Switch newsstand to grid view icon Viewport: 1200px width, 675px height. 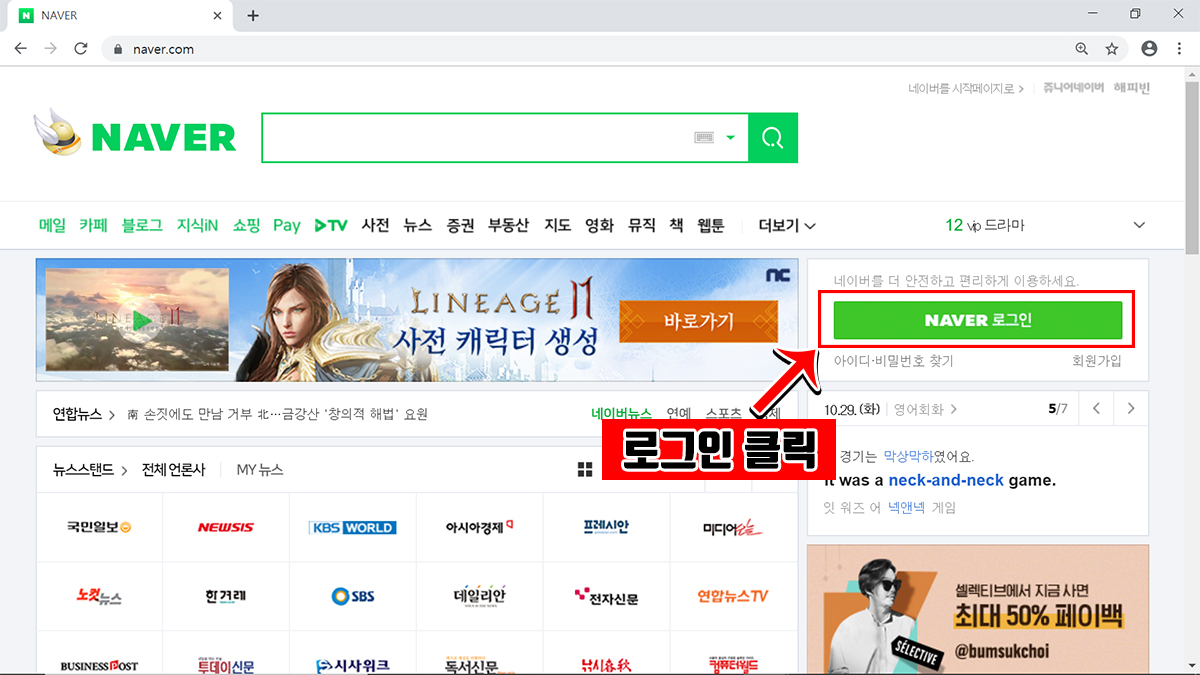585,470
